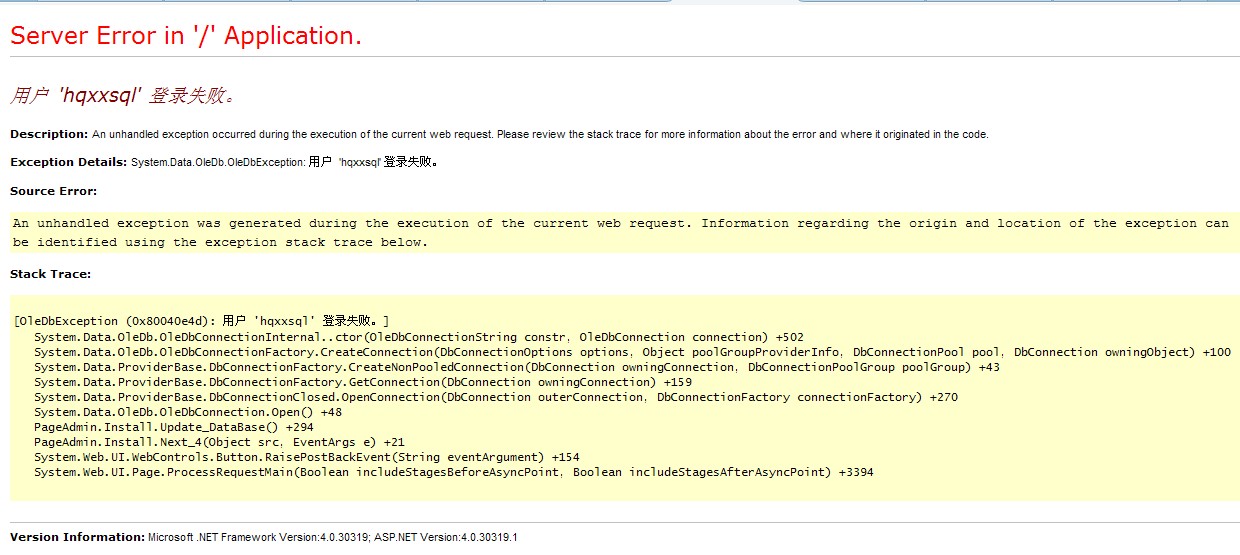This screenshot has width=1240, height=555.
Task: Click the OleDbConnection.Open() stack line
Action: click(187, 412)
